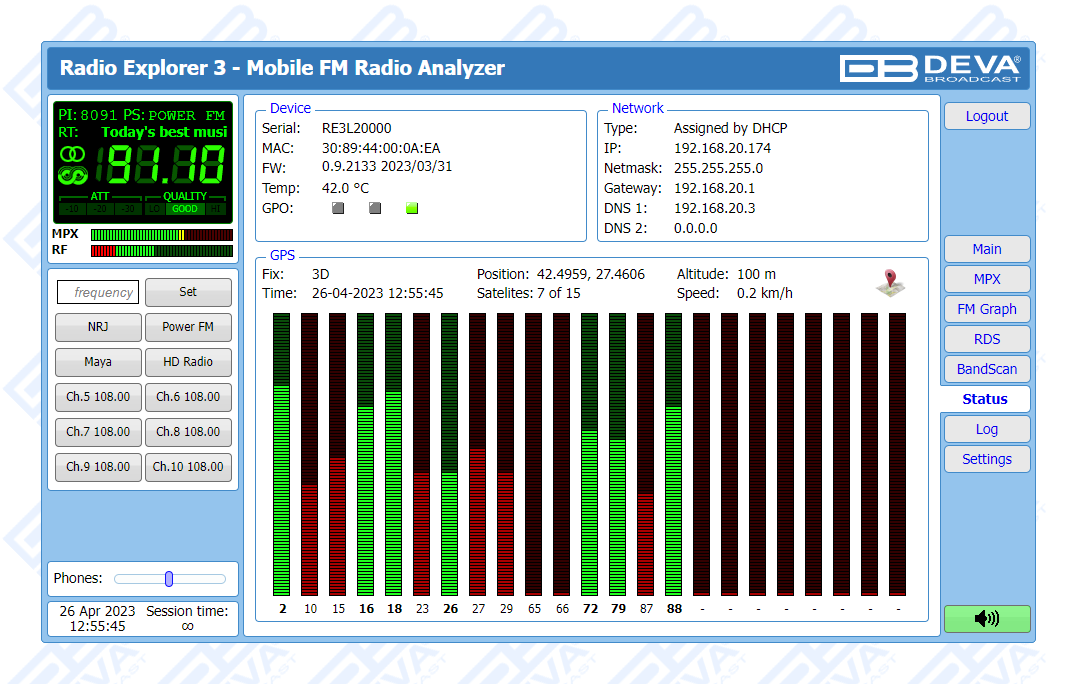Click the green active GPO indicator

click(x=412, y=209)
